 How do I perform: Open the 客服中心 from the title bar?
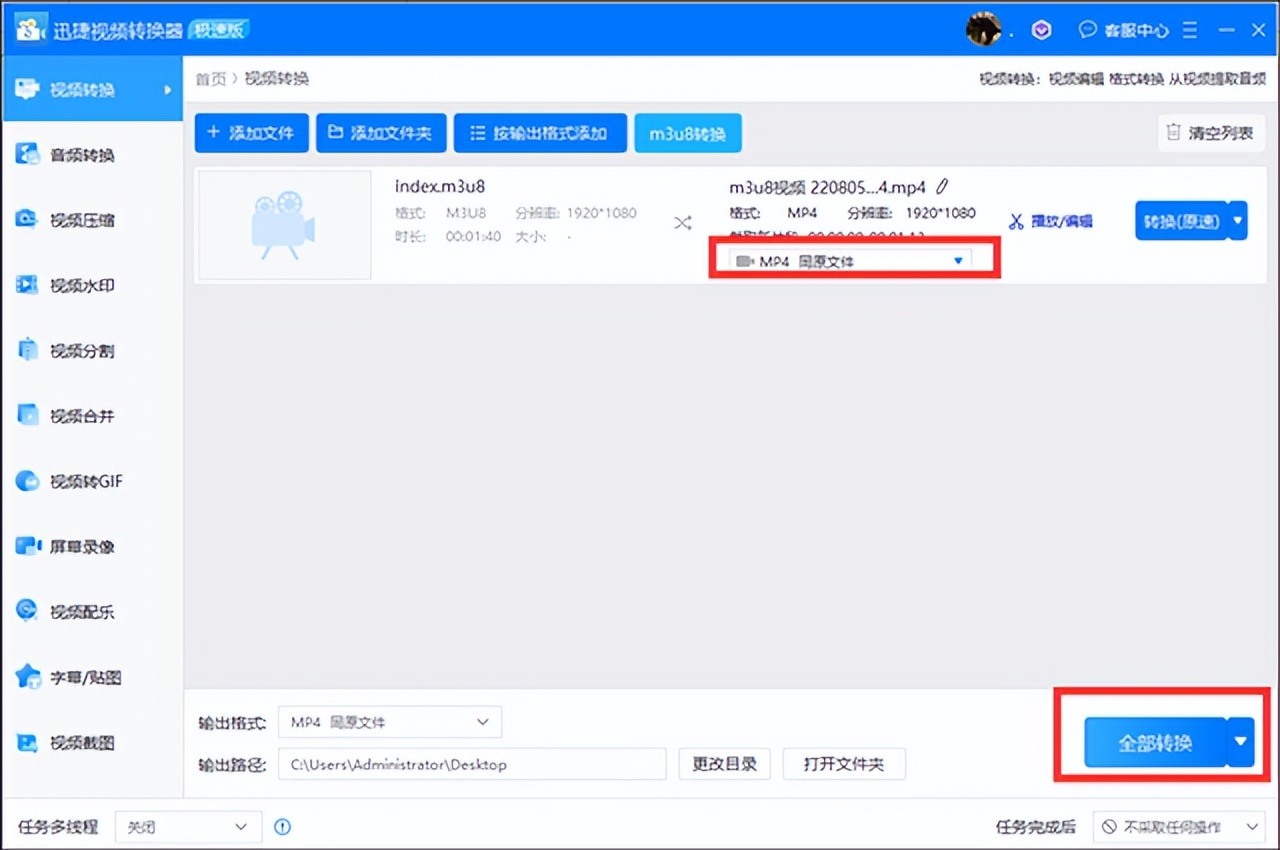point(1125,30)
